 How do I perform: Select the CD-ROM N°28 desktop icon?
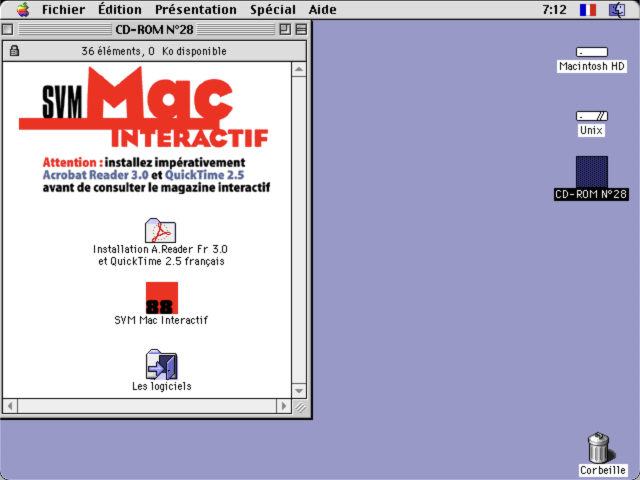[591, 171]
